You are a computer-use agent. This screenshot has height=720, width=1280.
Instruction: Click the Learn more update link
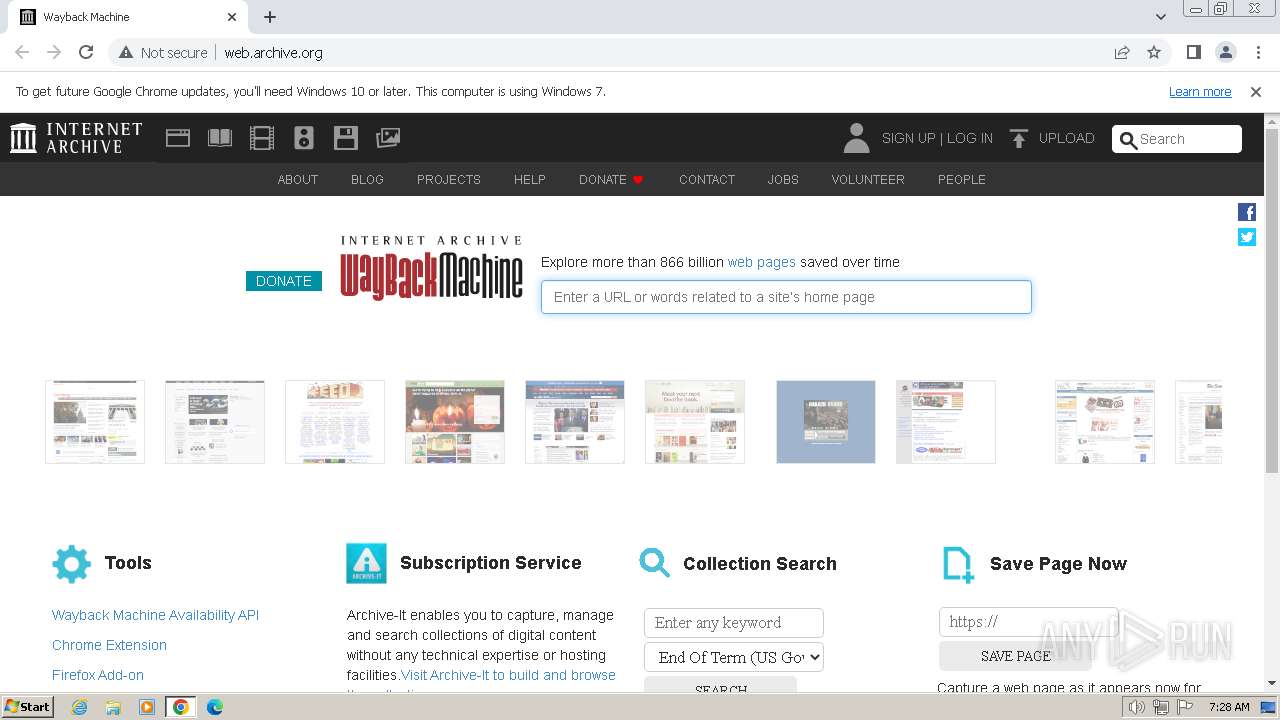pyautogui.click(x=1200, y=91)
